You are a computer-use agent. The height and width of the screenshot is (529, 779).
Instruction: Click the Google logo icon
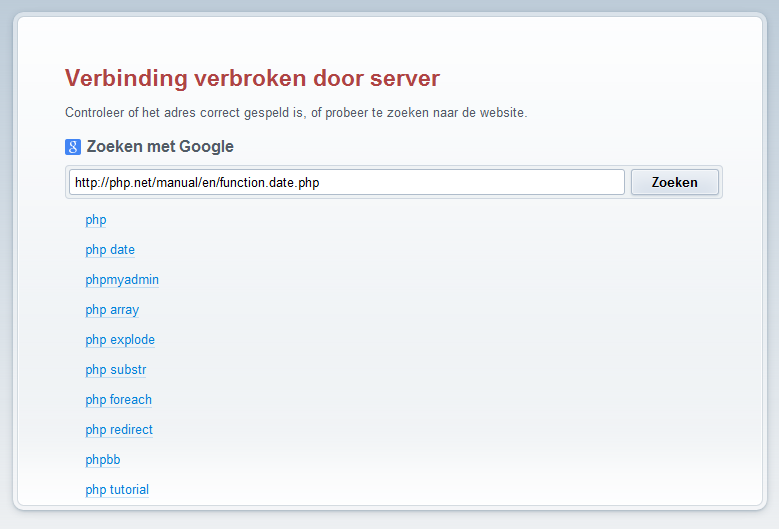point(73,147)
